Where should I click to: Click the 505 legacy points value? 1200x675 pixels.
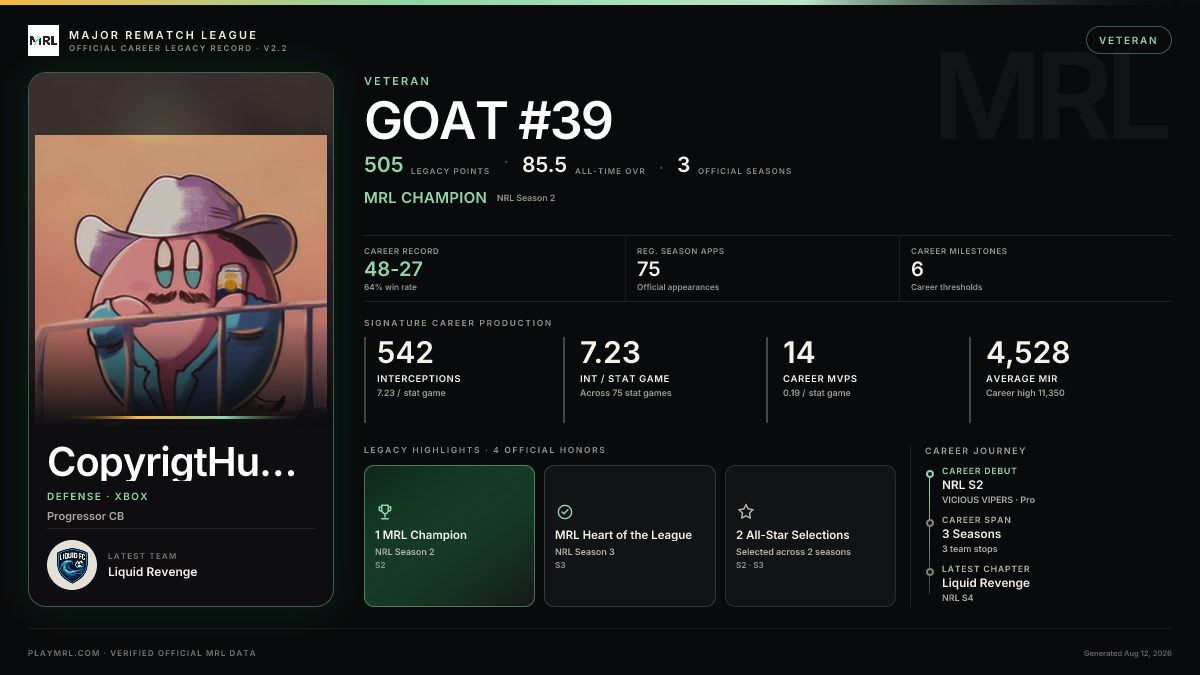pyautogui.click(x=384, y=165)
